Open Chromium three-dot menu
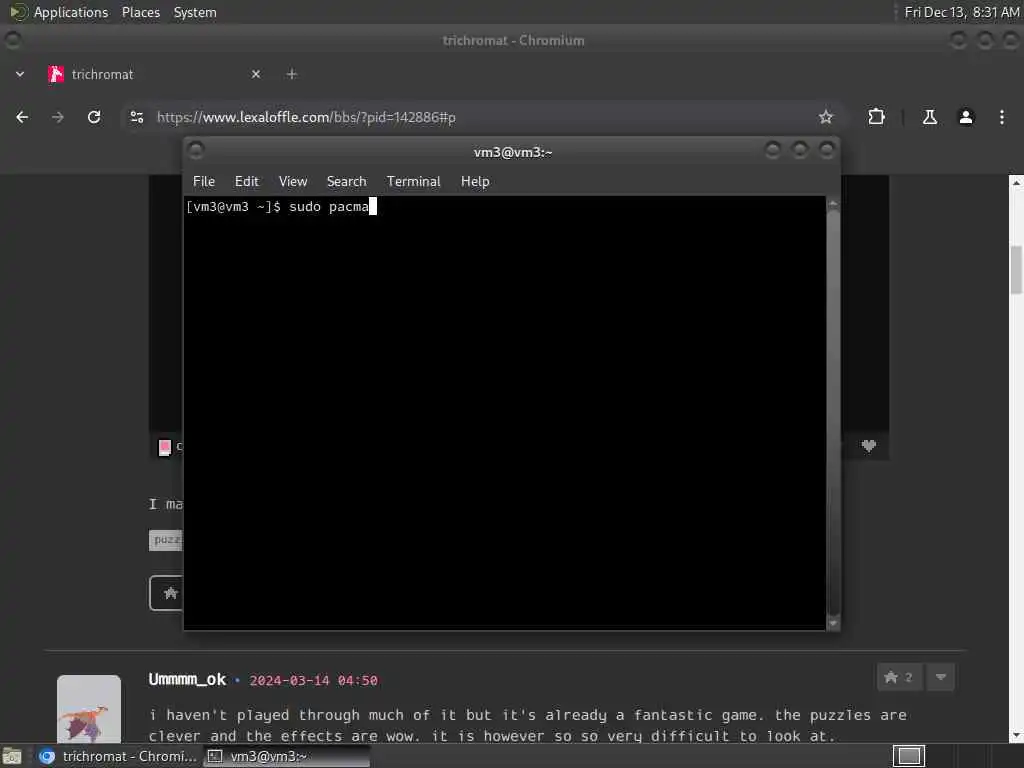1024x768 pixels. tap(1002, 117)
